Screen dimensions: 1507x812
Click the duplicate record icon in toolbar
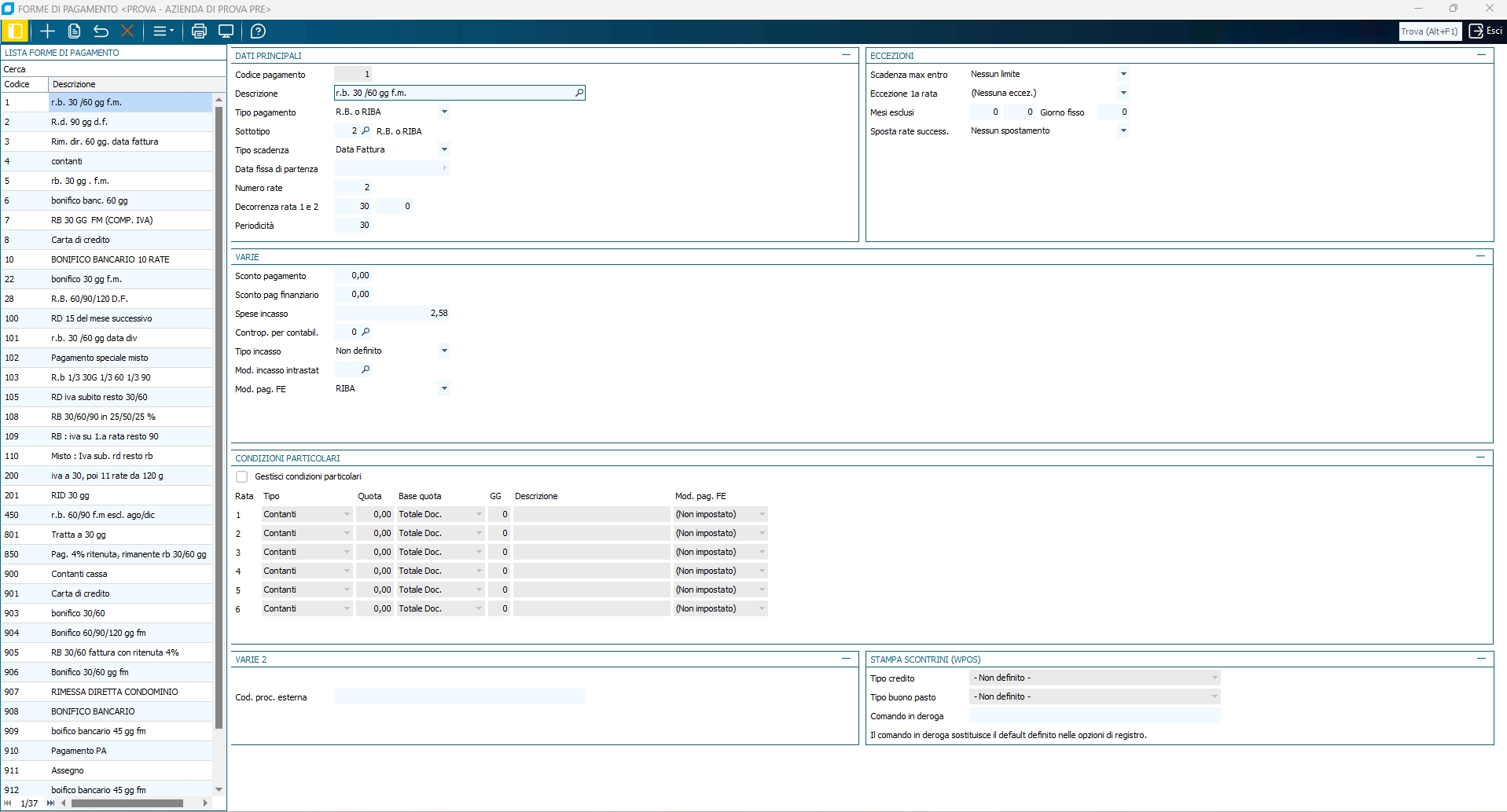coord(74,31)
